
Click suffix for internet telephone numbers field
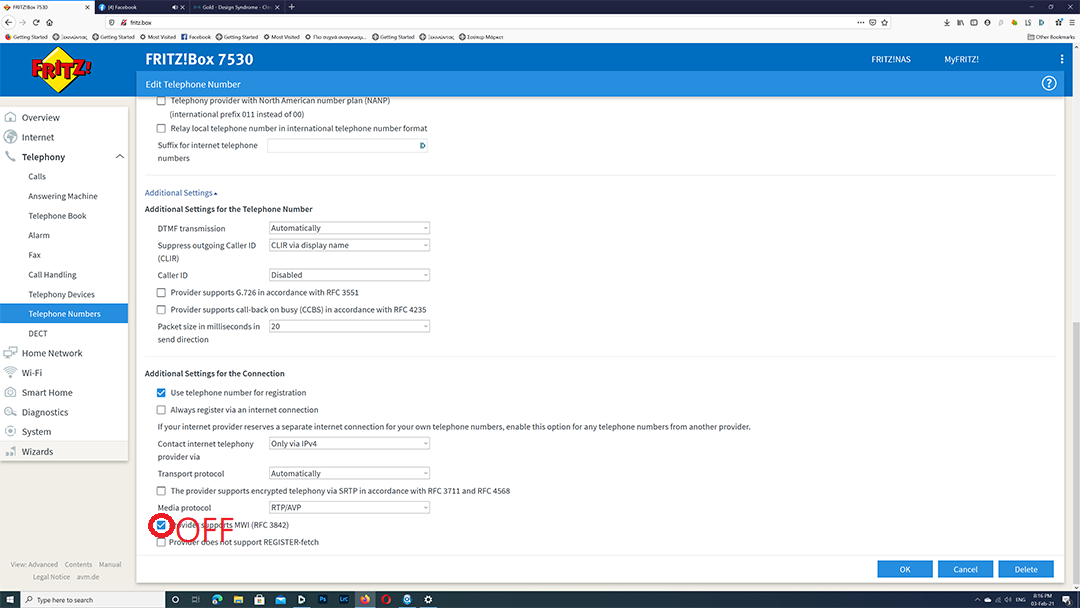[x=347, y=145]
